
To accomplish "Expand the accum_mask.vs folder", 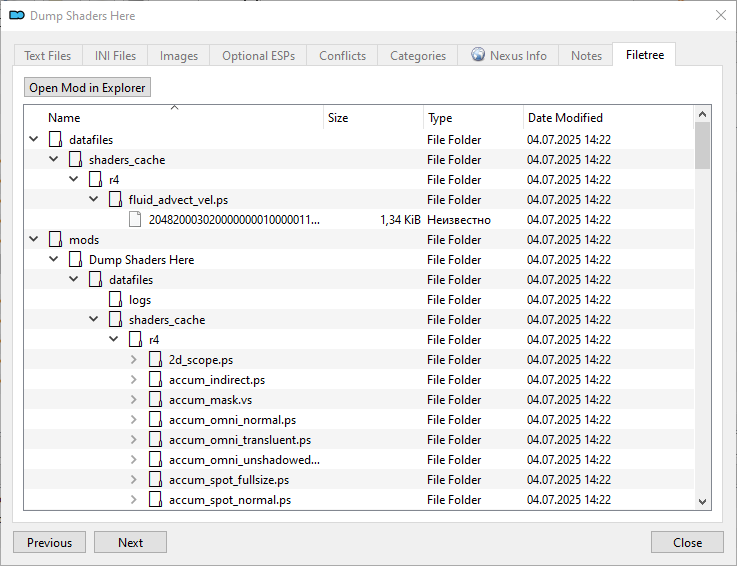I will tap(134, 400).
